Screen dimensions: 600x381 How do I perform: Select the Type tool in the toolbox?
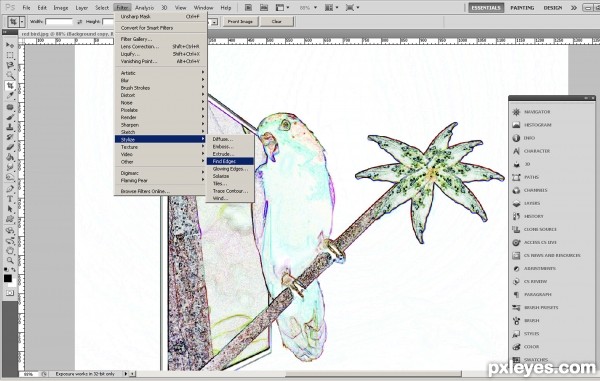[x=10, y=199]
